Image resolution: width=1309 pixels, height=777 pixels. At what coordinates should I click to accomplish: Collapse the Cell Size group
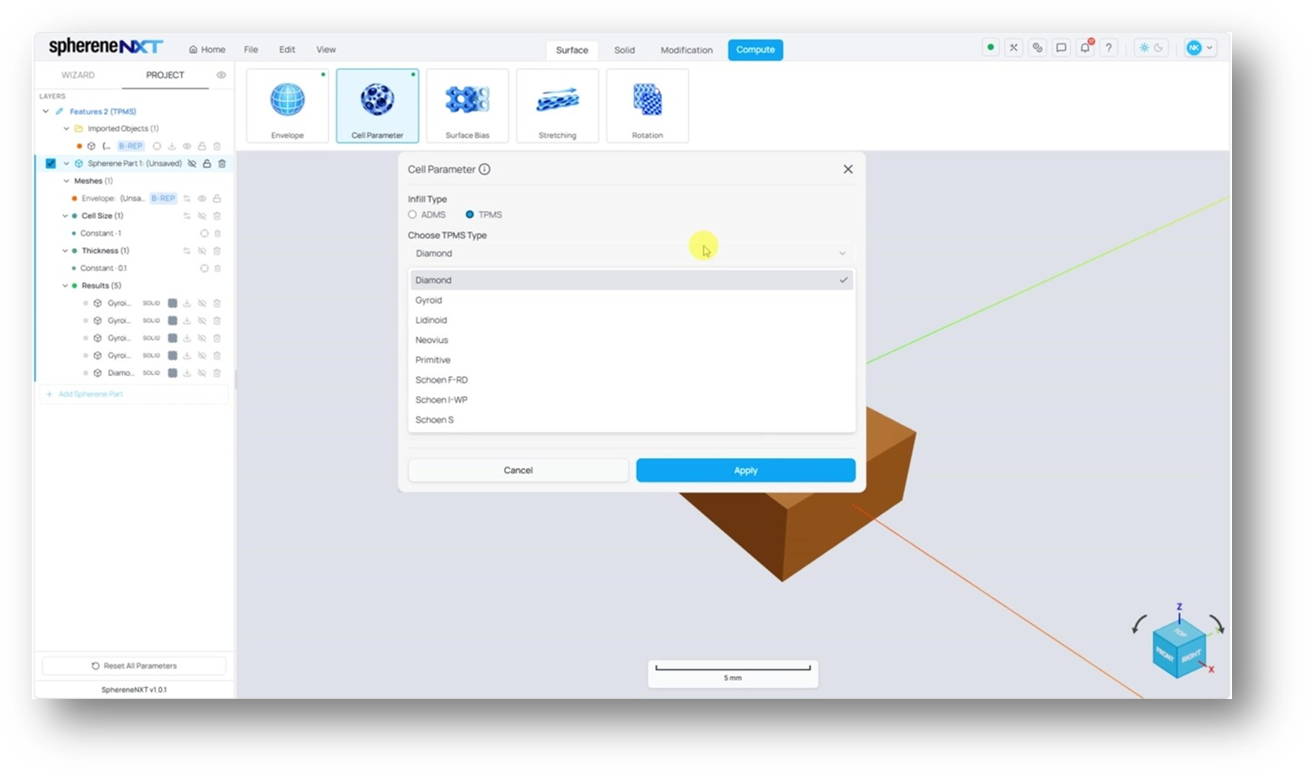coord(66,216)
